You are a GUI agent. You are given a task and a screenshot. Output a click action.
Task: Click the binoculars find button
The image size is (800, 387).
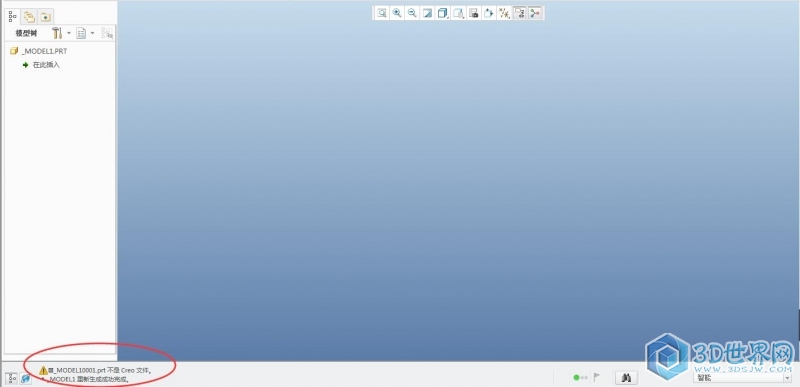coord(627,378)
